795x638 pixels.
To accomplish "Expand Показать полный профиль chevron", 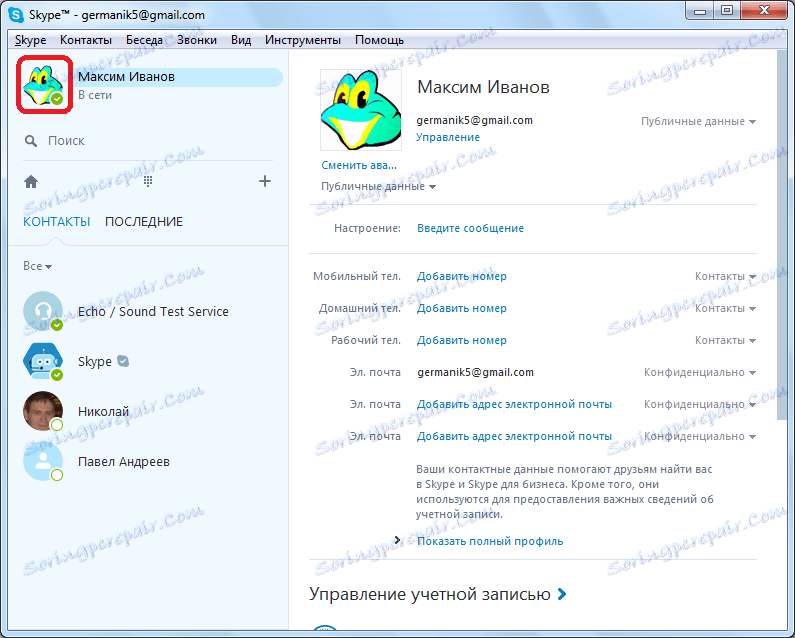I will tap(398, 540).
